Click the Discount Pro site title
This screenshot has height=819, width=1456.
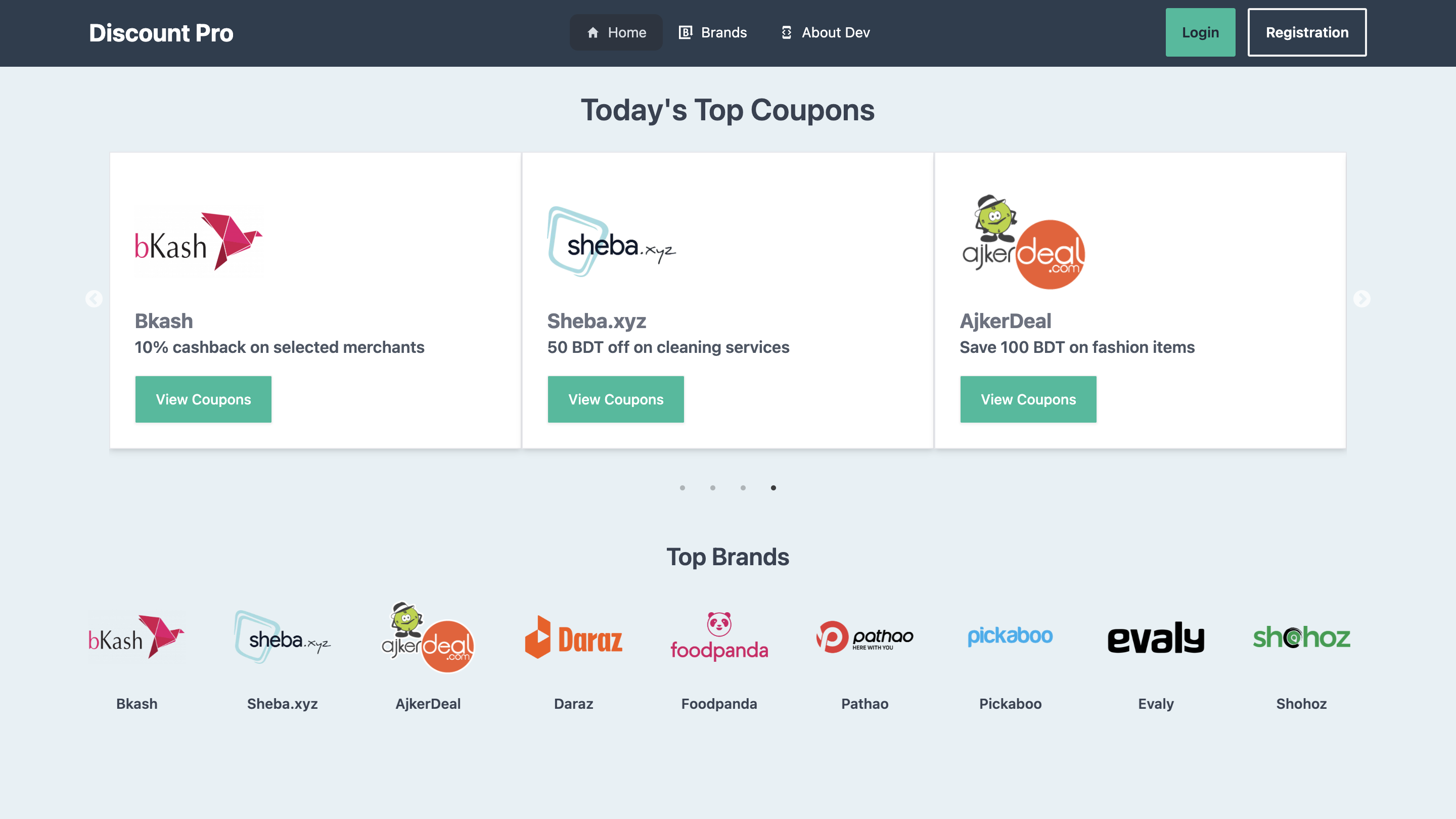161,33
